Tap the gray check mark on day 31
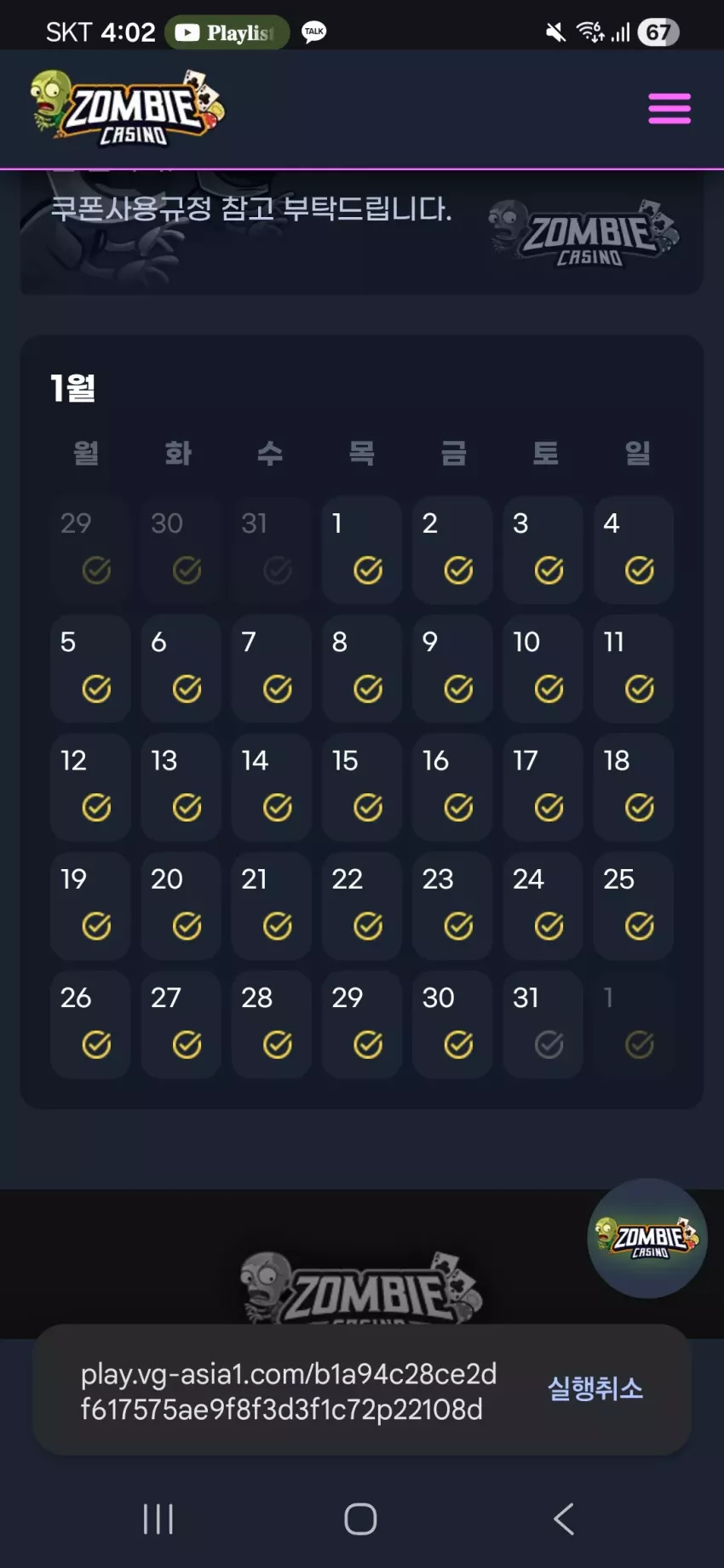Screen dimensions: 724x1568 (x=549, y=1044)
